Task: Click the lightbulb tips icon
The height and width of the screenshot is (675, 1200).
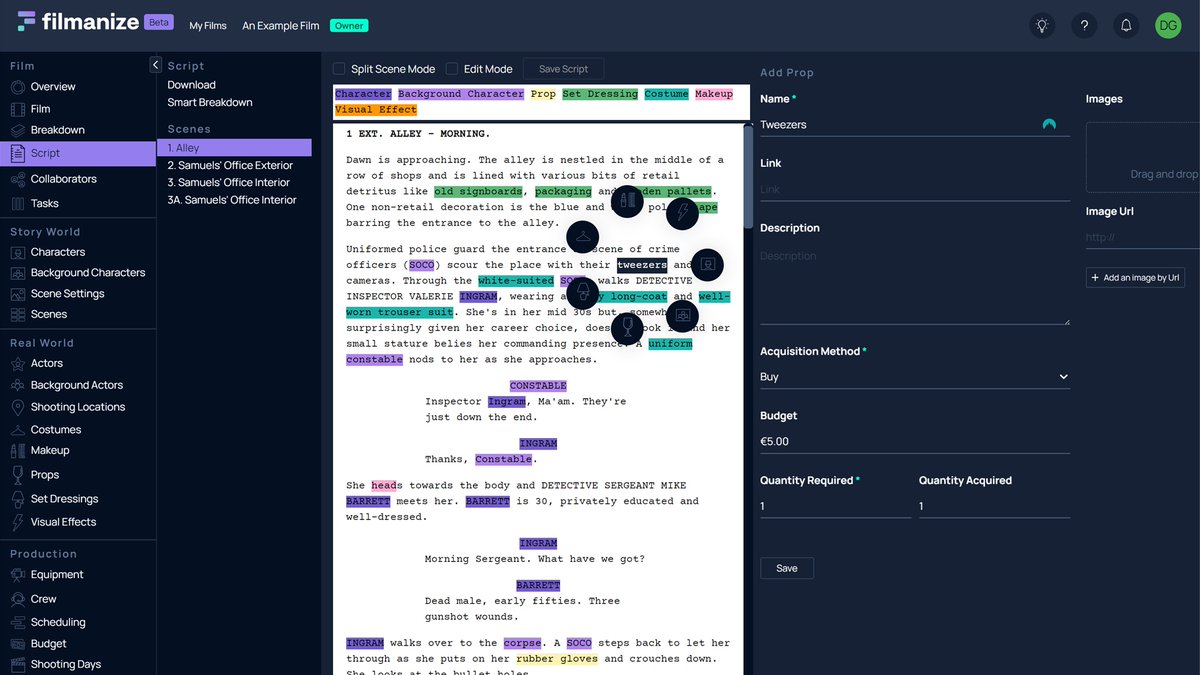Action: click(1041, 25)
